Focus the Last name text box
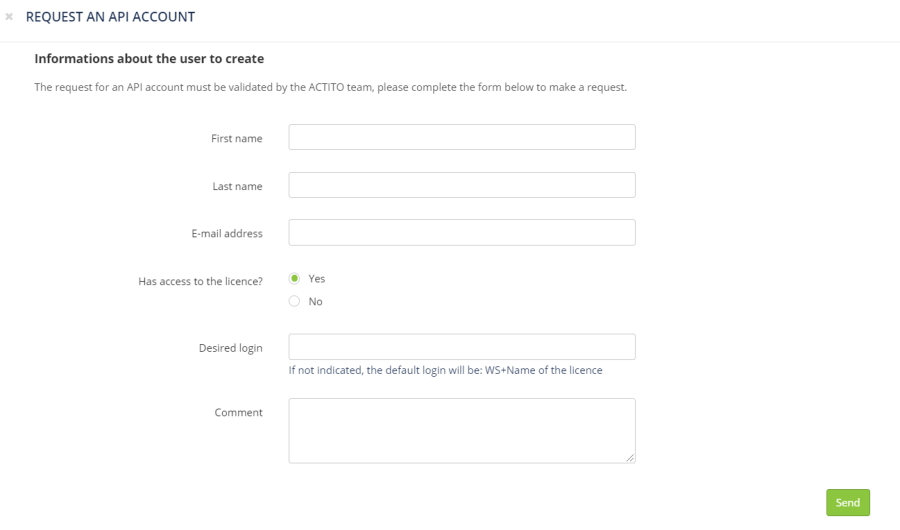This screenshot has height=530, width=900. coord(461,185)
